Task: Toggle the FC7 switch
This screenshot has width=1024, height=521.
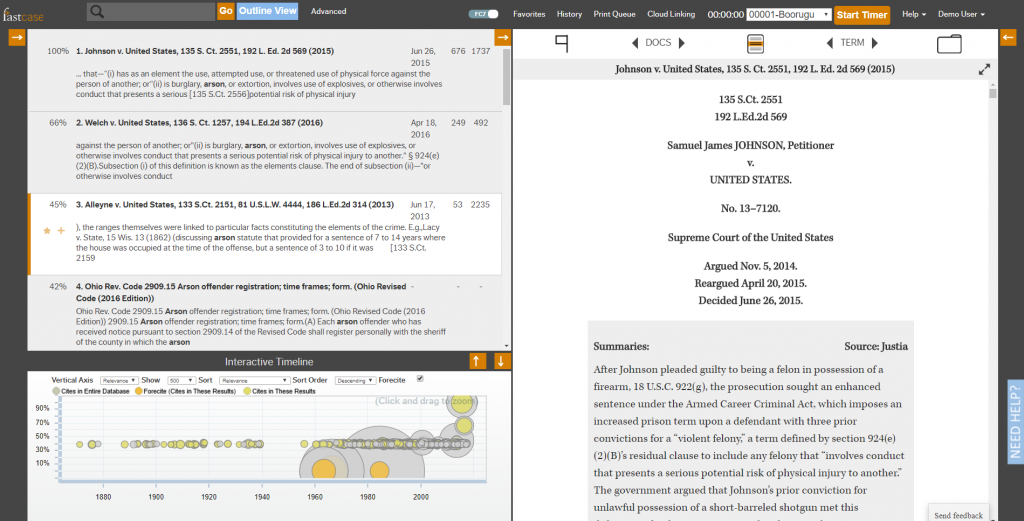Action: click(484, 14)
